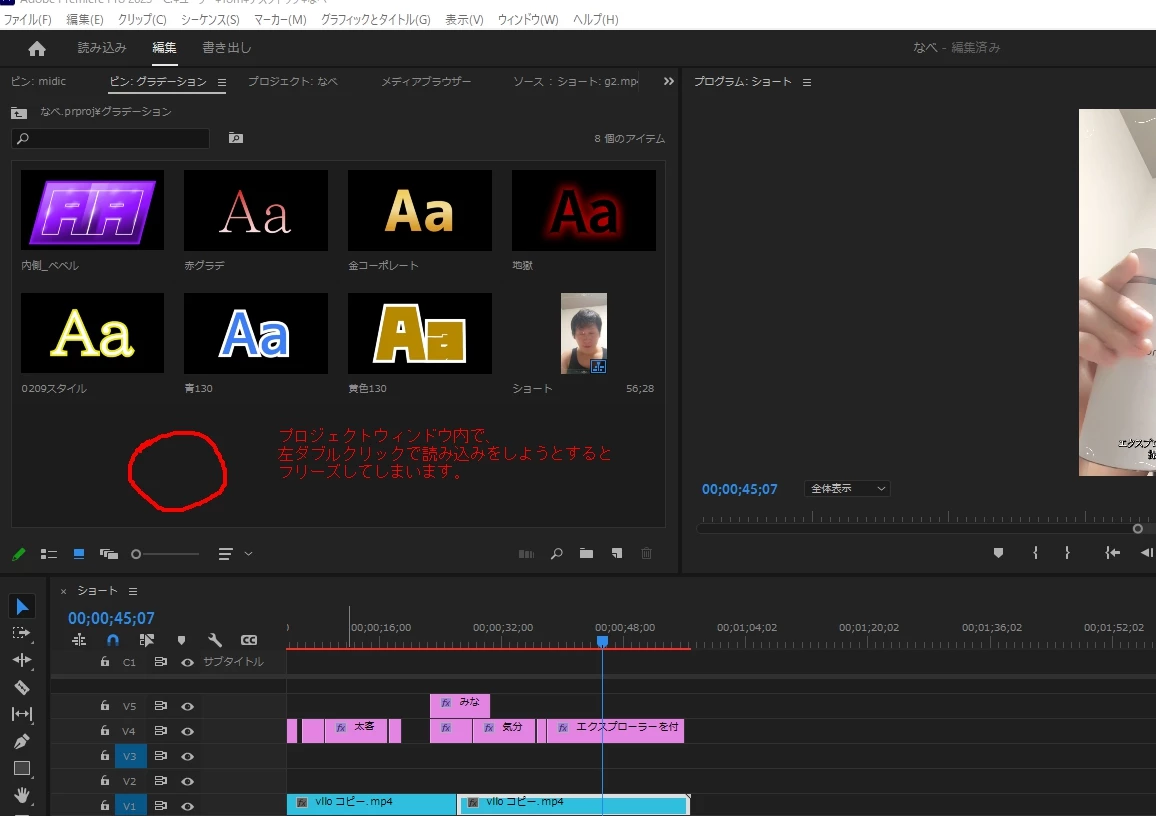This screenshot has width=1156, height=816.
Task: Open the グラフィックとタイトル(G) menu
Action: point(375,20)
